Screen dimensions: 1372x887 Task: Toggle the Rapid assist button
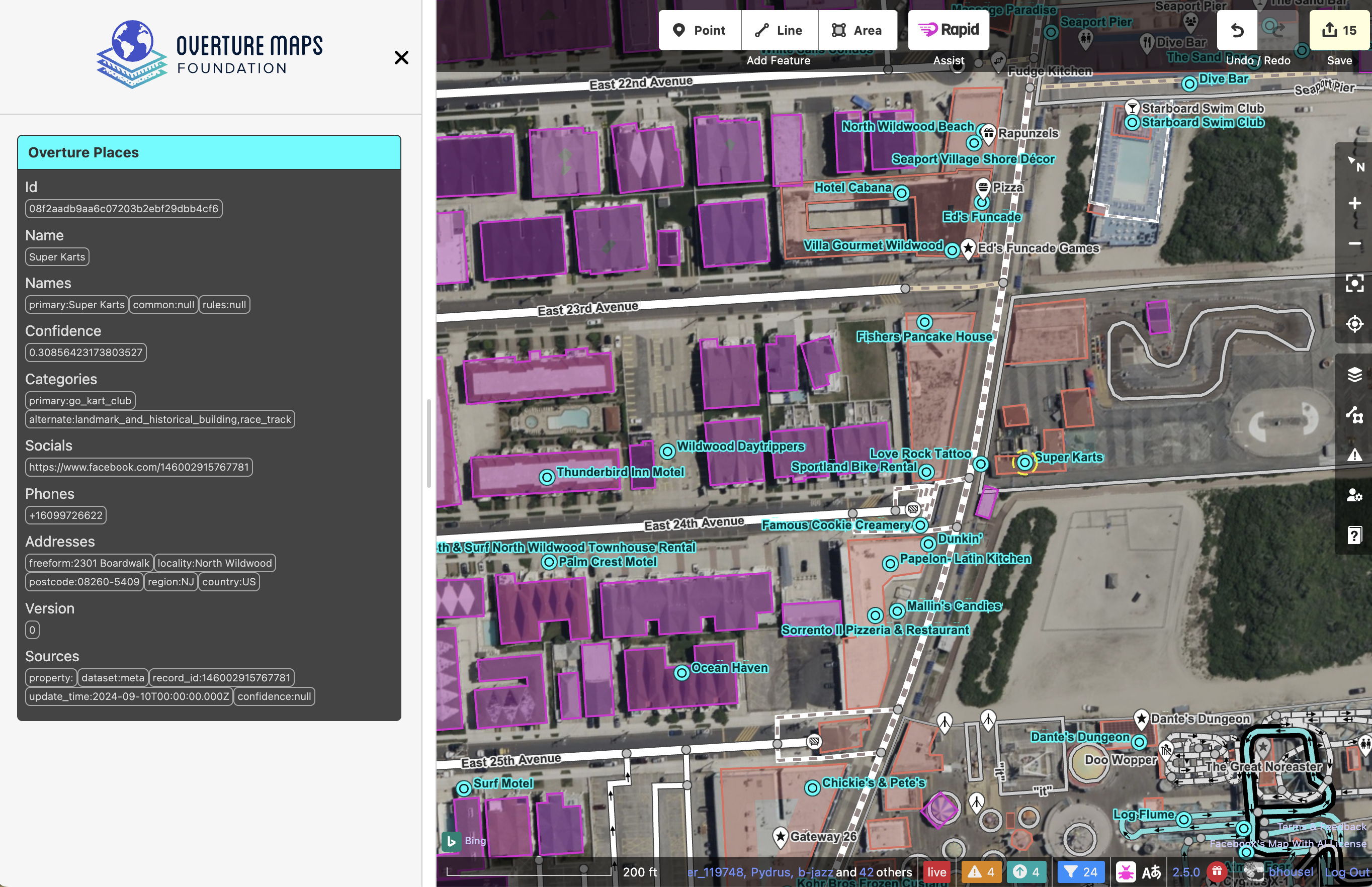948,30
